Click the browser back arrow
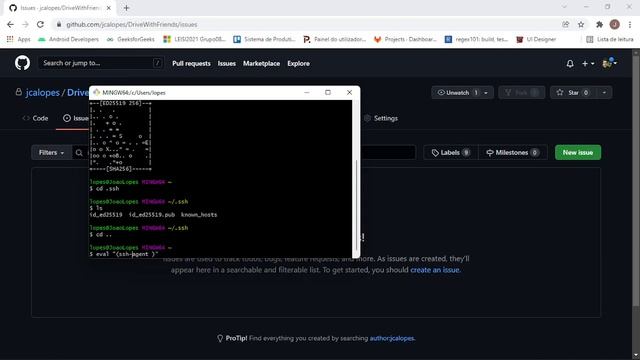The width and height of the screenshot is (640, 360). 10,24
